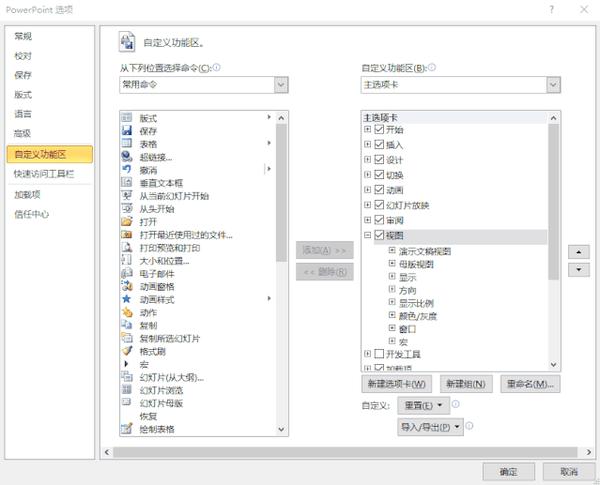Open the 快速访问工具栏 options page
Image resolution: width=600 pixels, height=485 pixels.
click(x=44, y=174)
